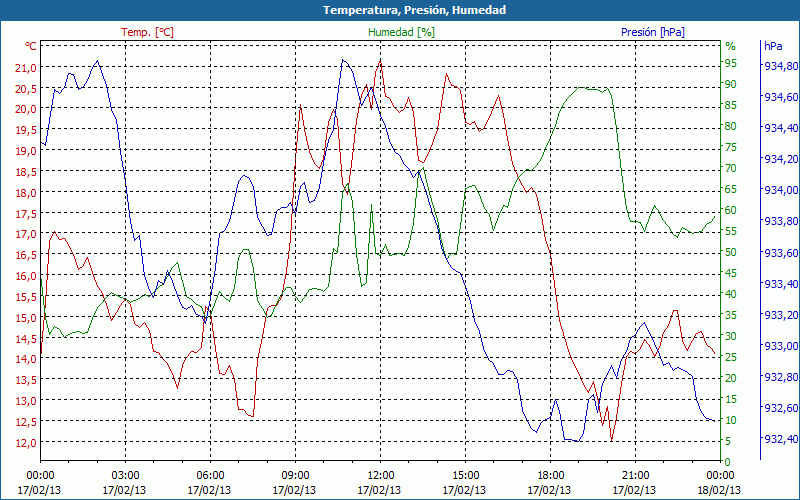This screenshot has height=500, width=800.
Task: Click the '21,0' temperature axis value
Action: (x=26, y=67)
